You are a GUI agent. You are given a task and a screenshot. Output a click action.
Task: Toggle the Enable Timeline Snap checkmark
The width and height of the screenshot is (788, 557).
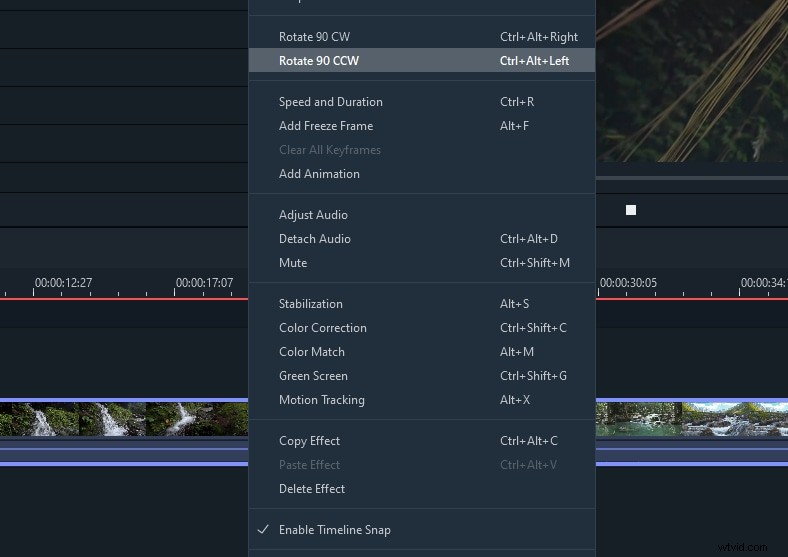[x=263, y=530]
